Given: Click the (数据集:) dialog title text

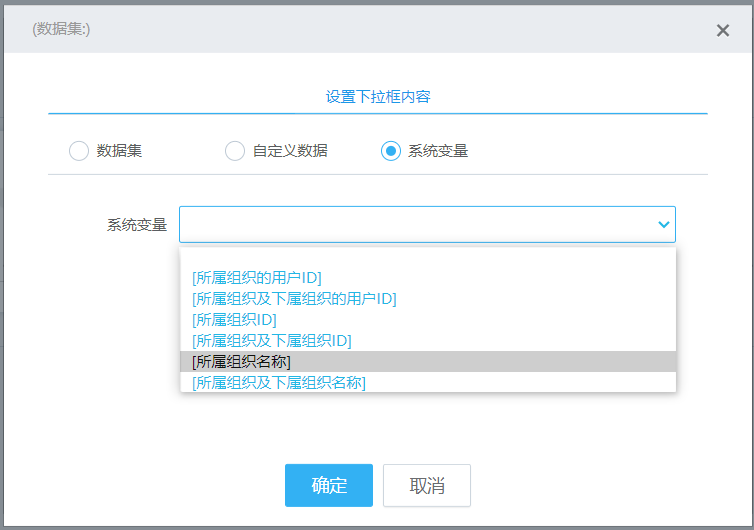Looking at the screenshot, I should click(x=61, y=29).
